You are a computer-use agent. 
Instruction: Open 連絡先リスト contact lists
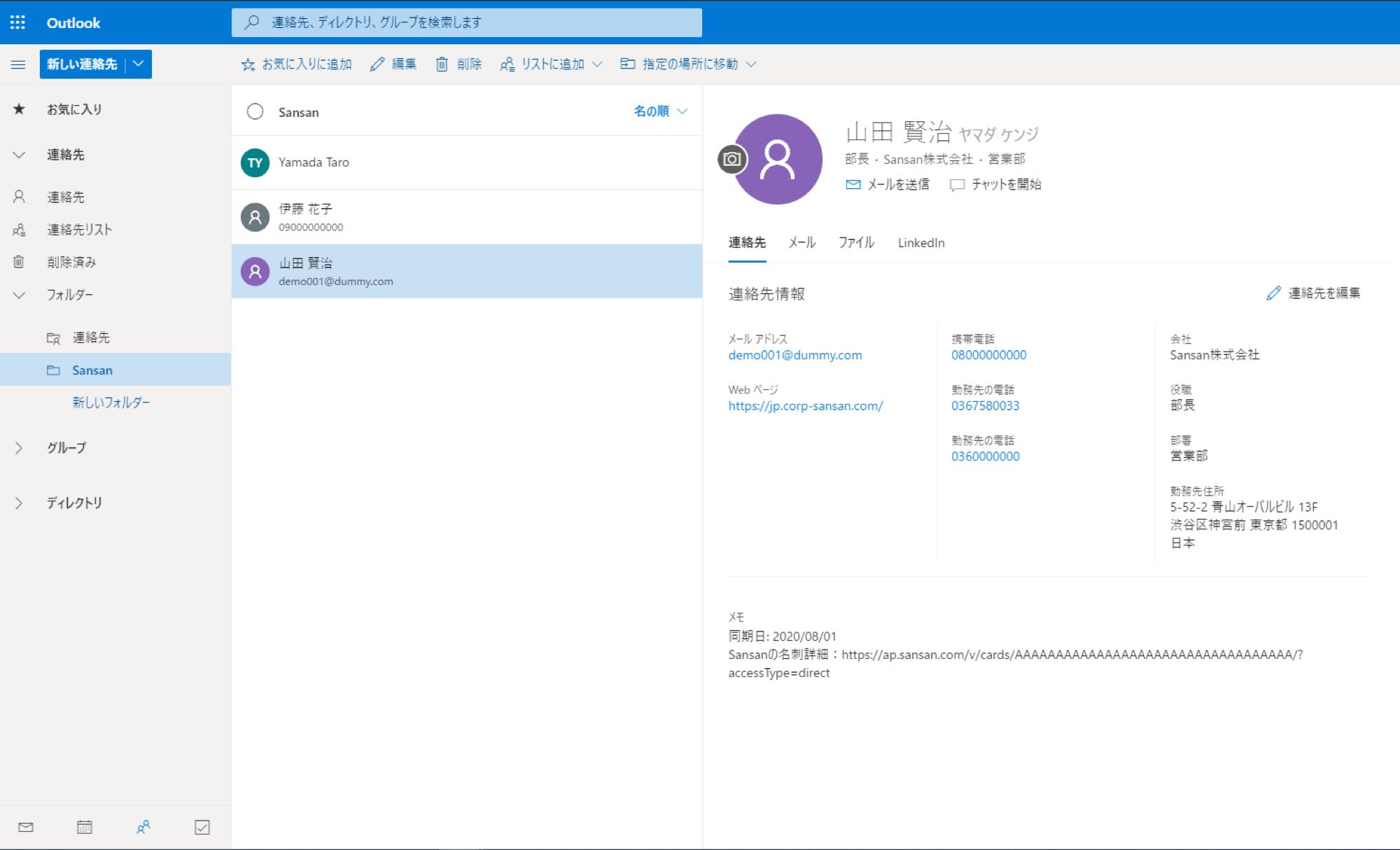[x=115, y=230]
